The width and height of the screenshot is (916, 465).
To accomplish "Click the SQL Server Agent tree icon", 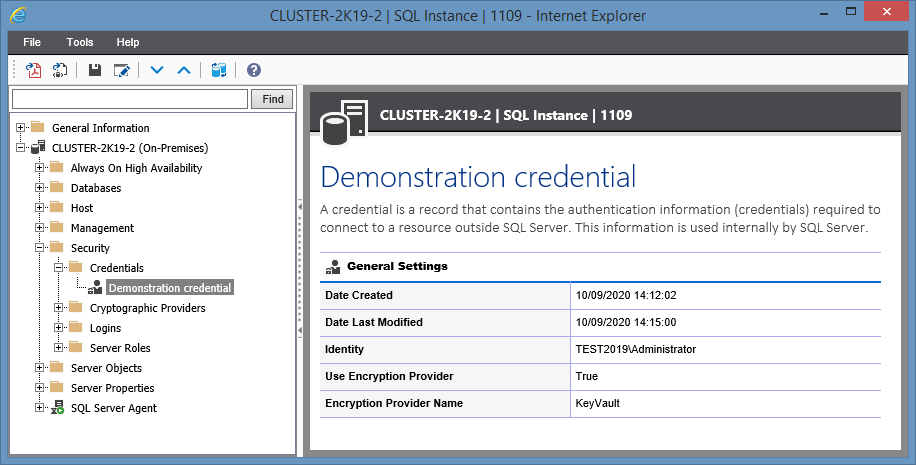I will [x=57, y=408].
